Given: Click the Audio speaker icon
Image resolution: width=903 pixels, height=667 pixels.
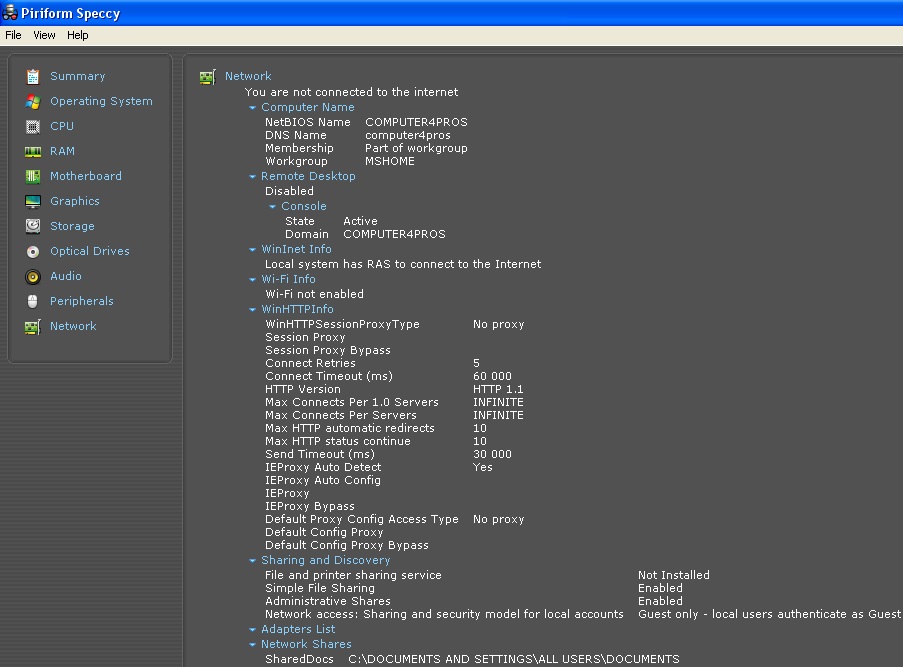Looking at the screenshot, I should tap(33, 276).
